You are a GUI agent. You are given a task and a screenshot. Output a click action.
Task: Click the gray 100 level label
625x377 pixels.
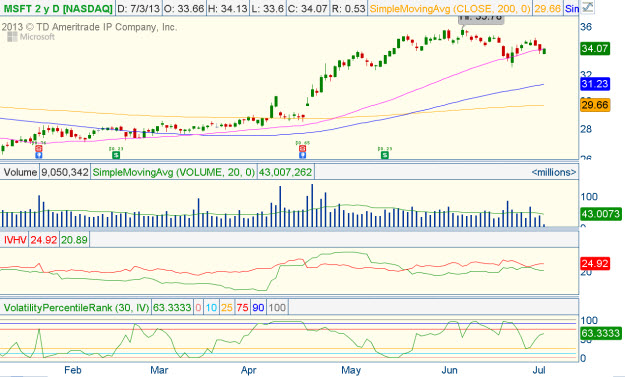pos(277,307)
